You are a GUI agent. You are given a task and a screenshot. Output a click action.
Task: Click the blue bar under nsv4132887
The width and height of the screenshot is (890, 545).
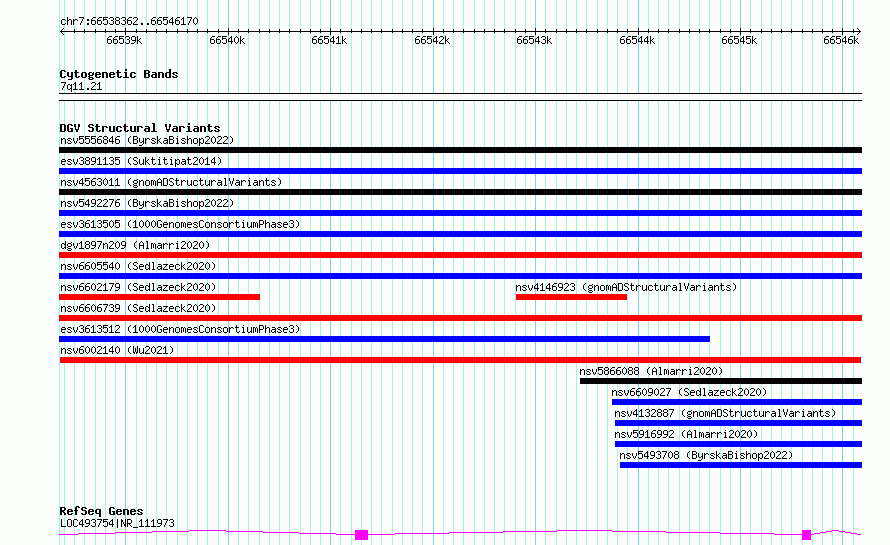click(738, 423)
